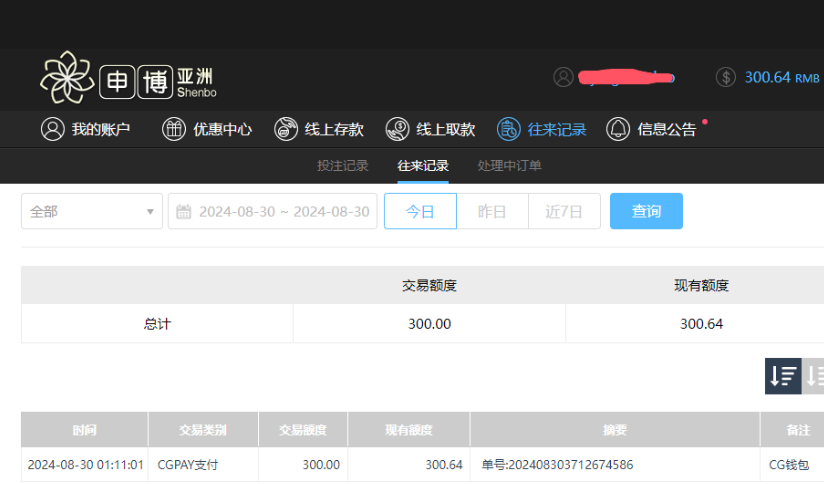Open 线上存款 menu
824x484 pixels.
[319, 129]
